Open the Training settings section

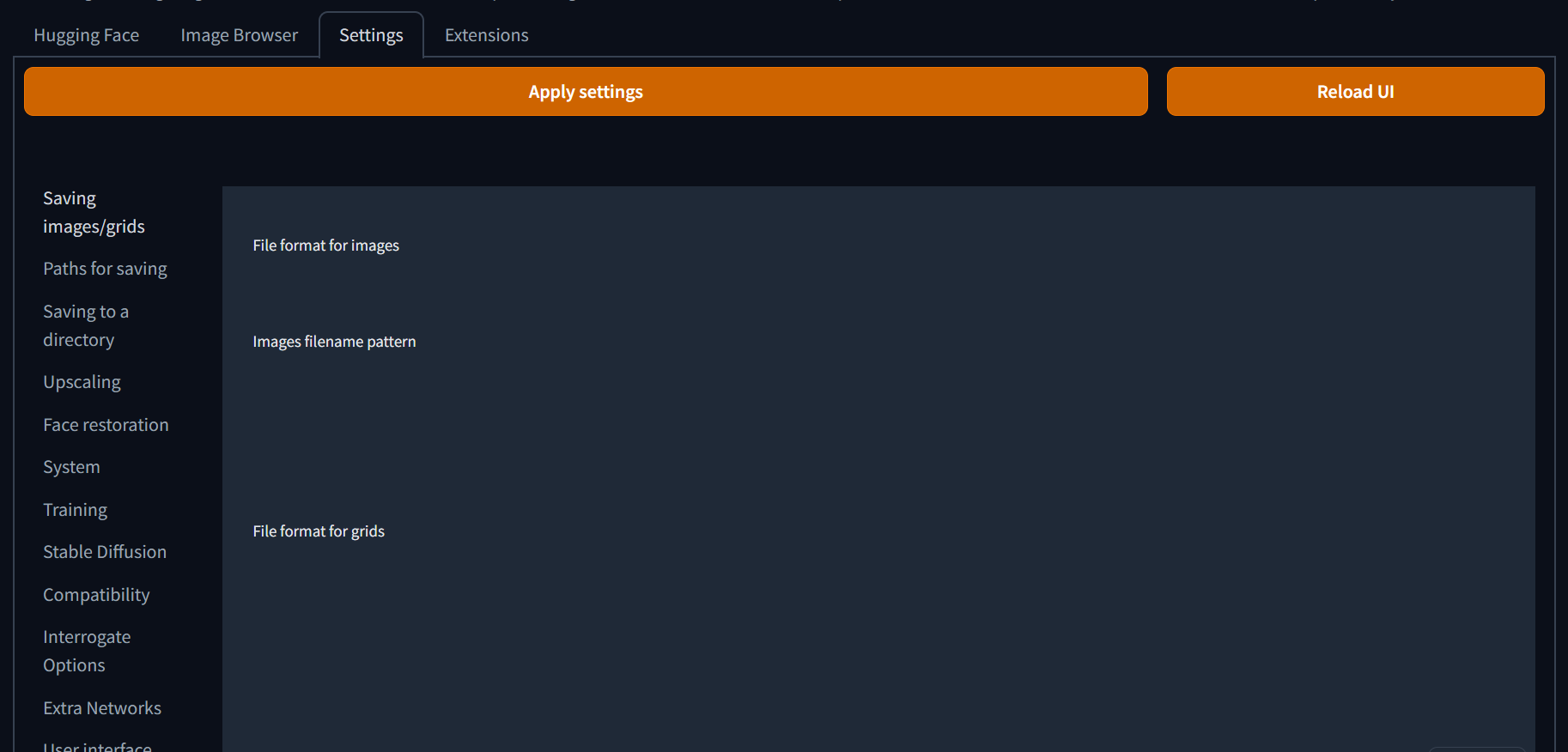click(75, 509)
